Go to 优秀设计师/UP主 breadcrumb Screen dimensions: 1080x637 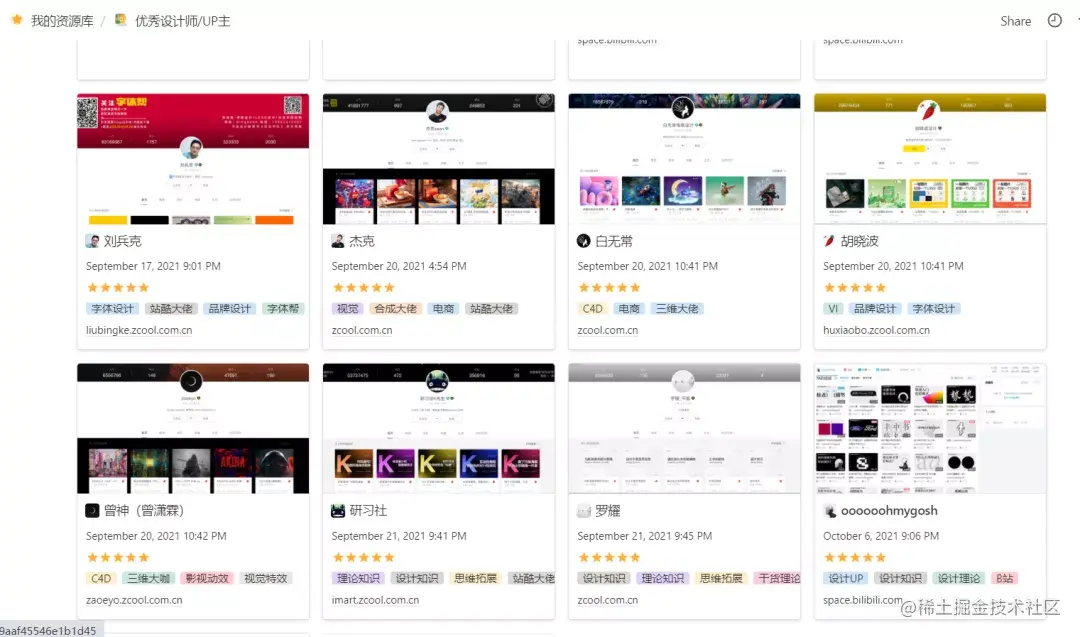point(183,21)
